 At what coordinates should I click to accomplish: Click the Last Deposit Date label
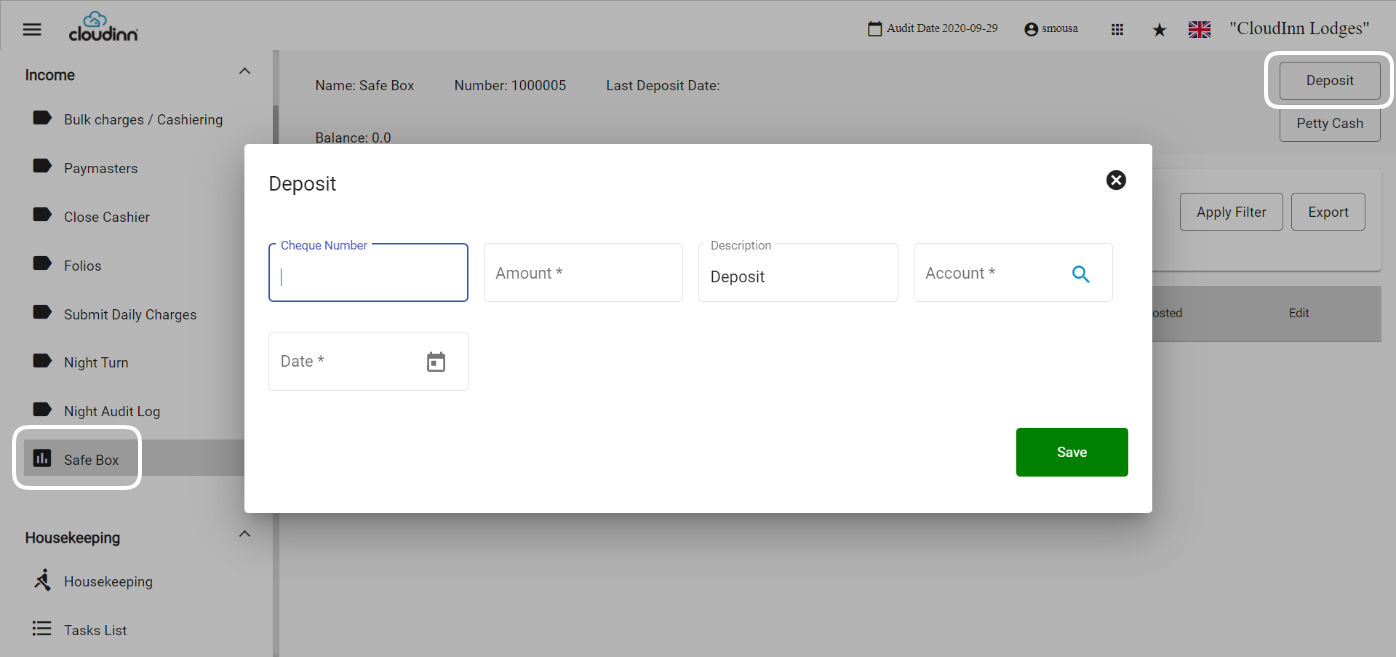click(x=663, y=85)
